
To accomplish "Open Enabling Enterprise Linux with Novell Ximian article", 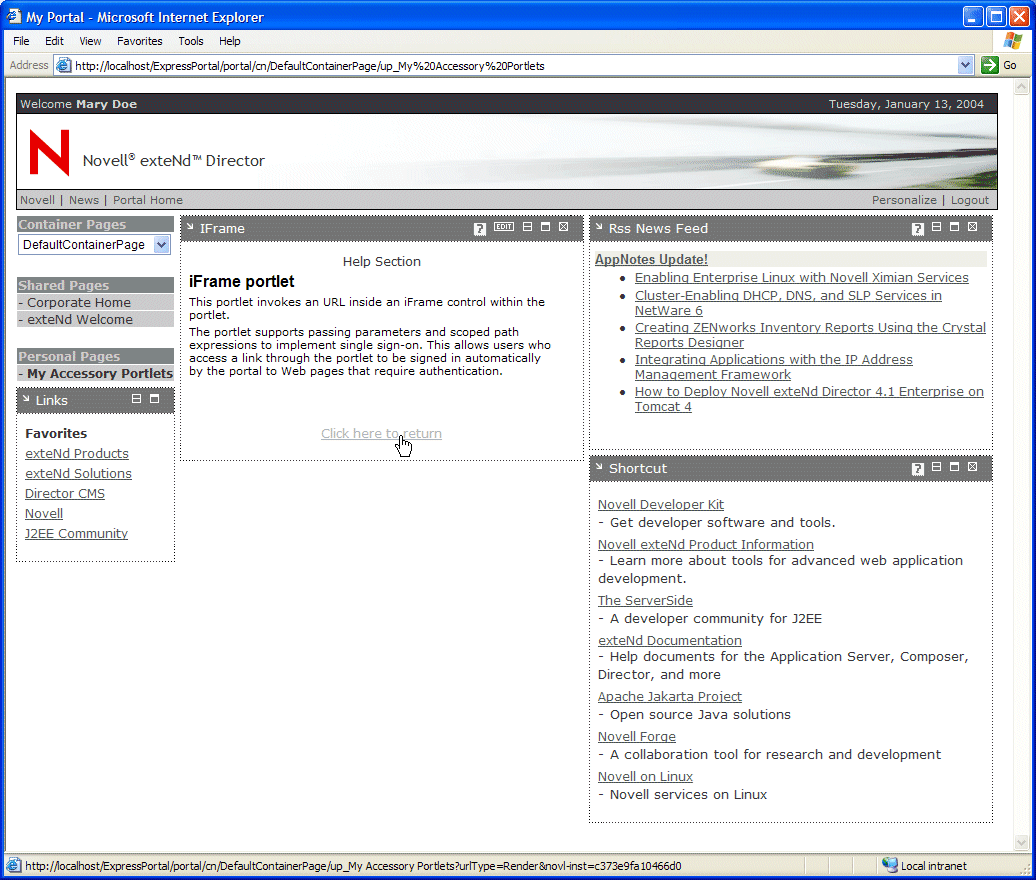I will coord(801,277).
